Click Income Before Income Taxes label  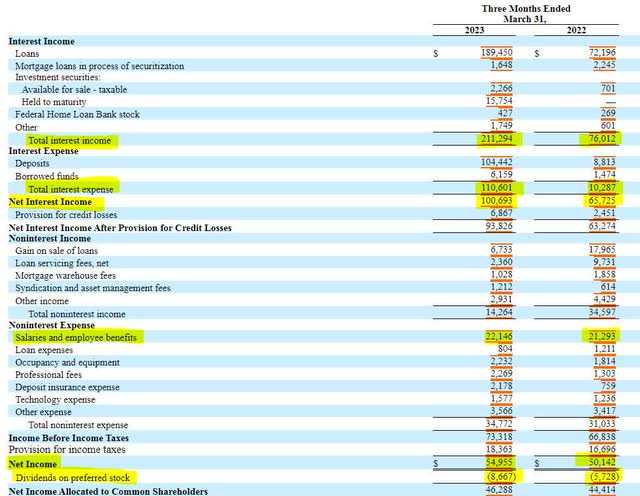pyautogui.click(x=69, y=438)
